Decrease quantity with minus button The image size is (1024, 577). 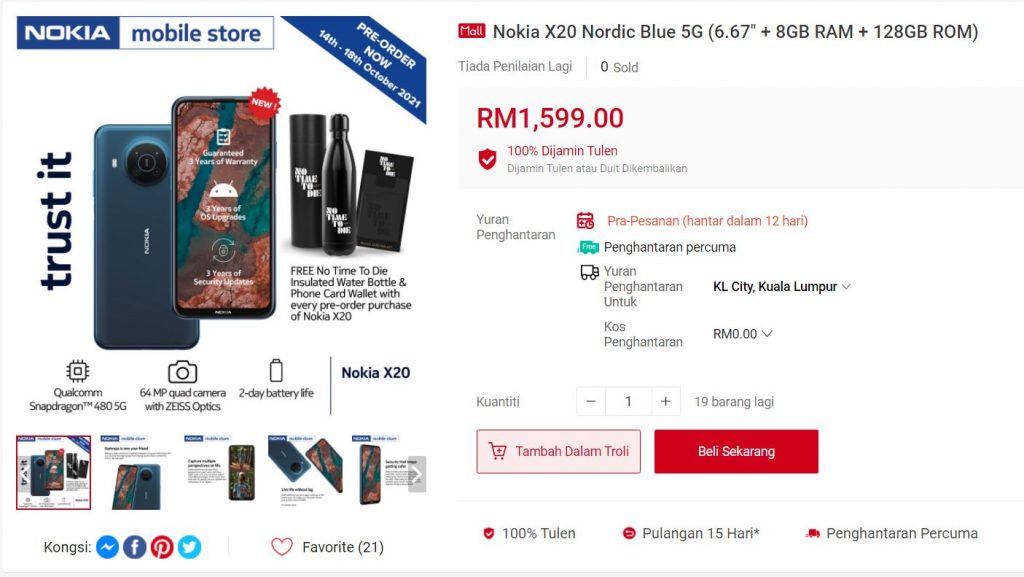tap(591, 401)
